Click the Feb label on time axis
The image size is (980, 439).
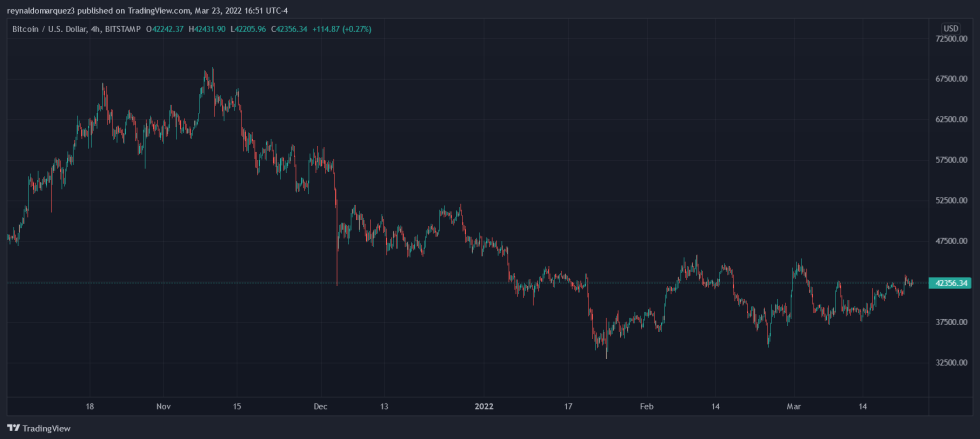click(647, 406)
